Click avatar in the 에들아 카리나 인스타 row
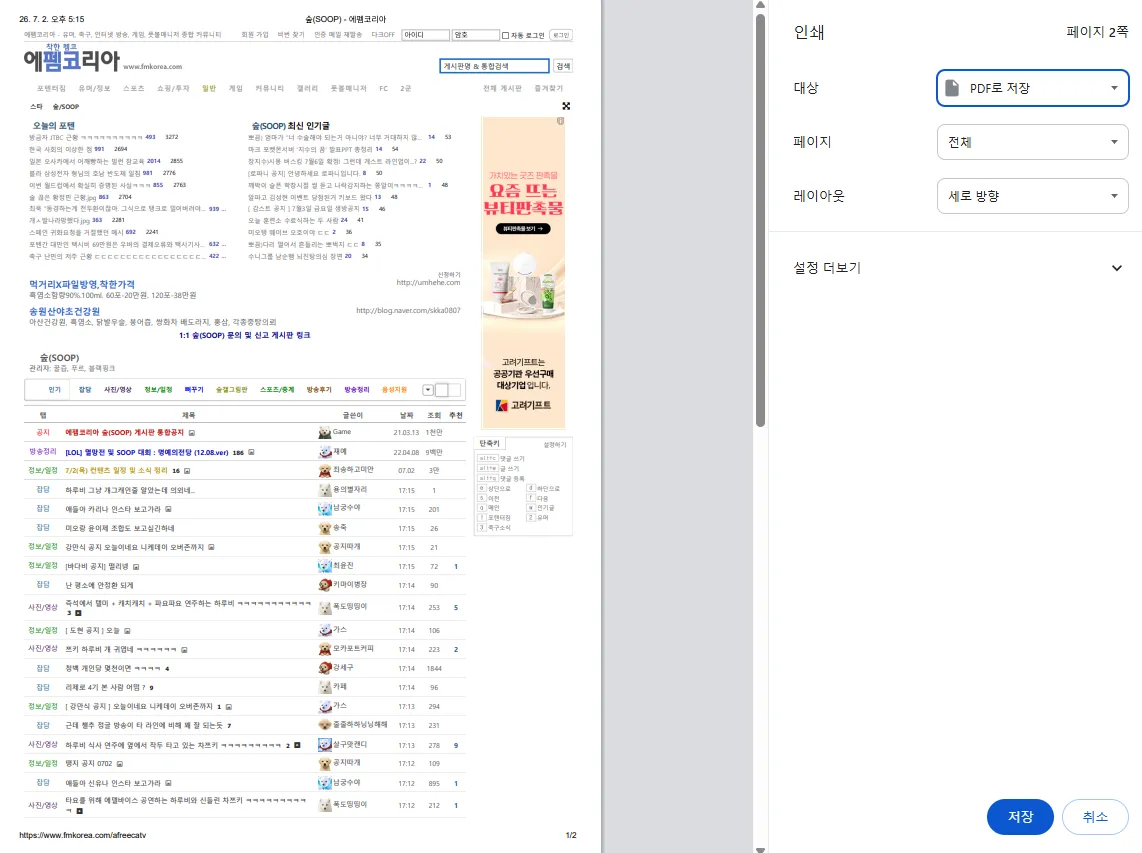 (x=325, y=509)
